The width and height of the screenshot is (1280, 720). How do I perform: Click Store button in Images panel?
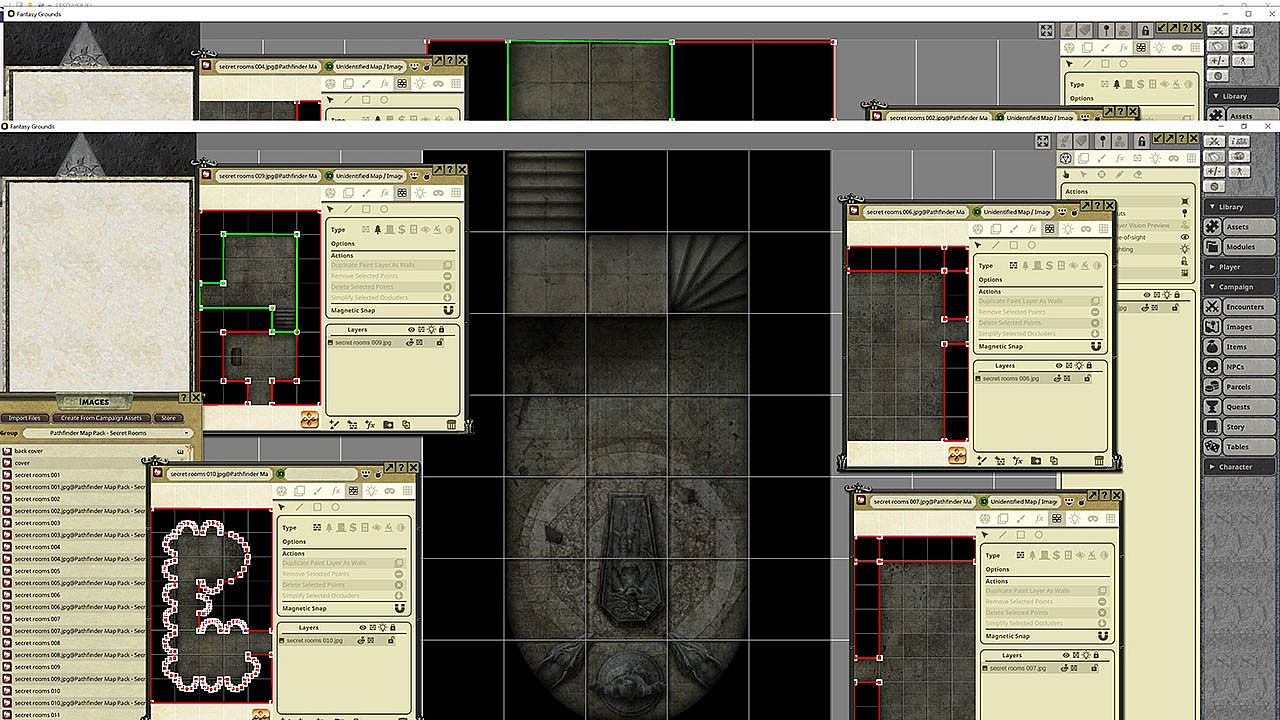click(x=168, y=418)
